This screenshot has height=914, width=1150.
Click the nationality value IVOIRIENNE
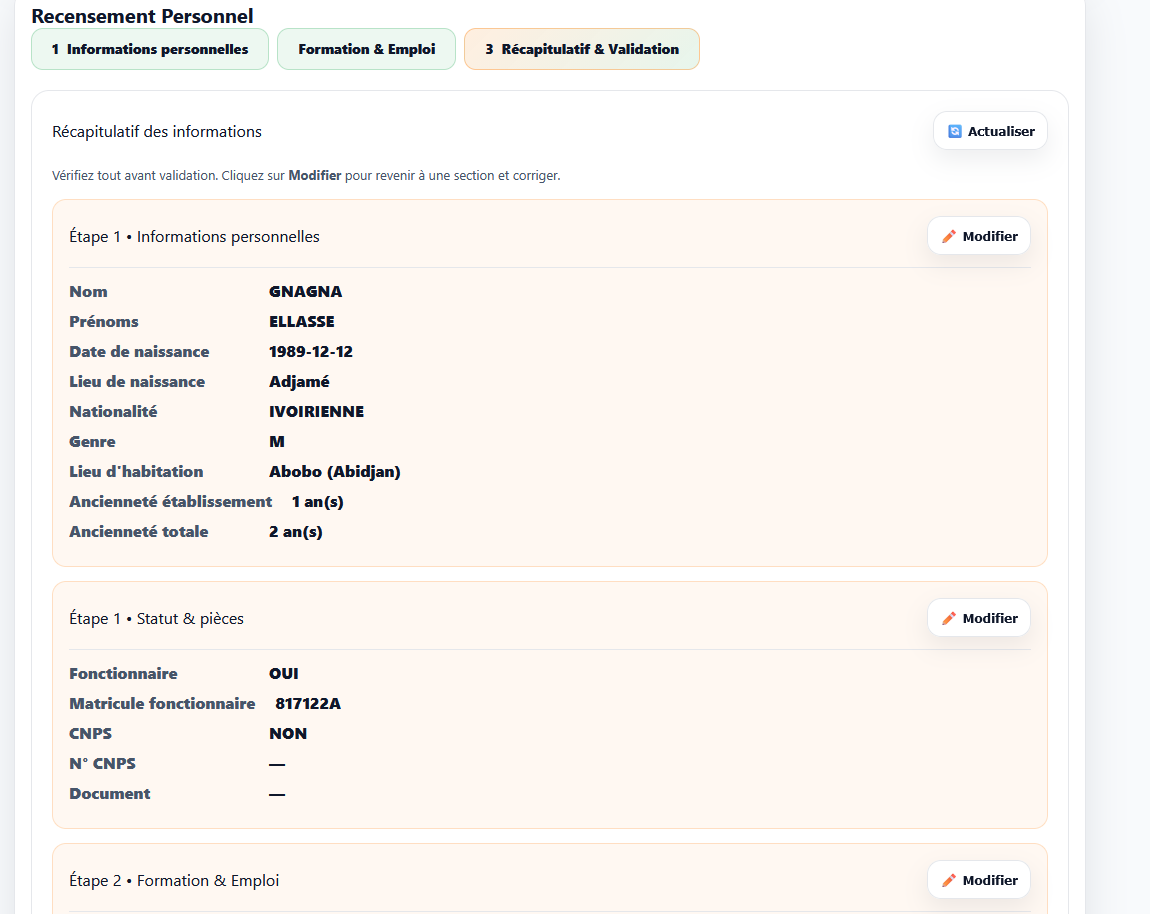click(x=316, y=412)
